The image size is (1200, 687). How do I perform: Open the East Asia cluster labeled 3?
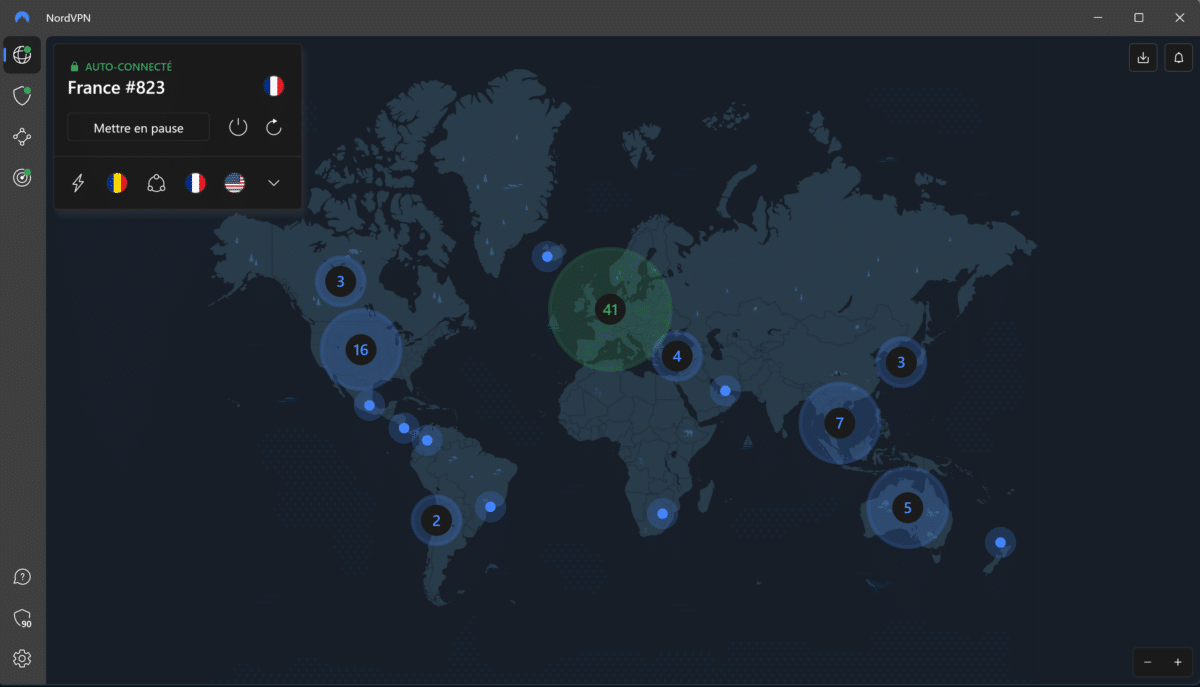pos(901,362)
